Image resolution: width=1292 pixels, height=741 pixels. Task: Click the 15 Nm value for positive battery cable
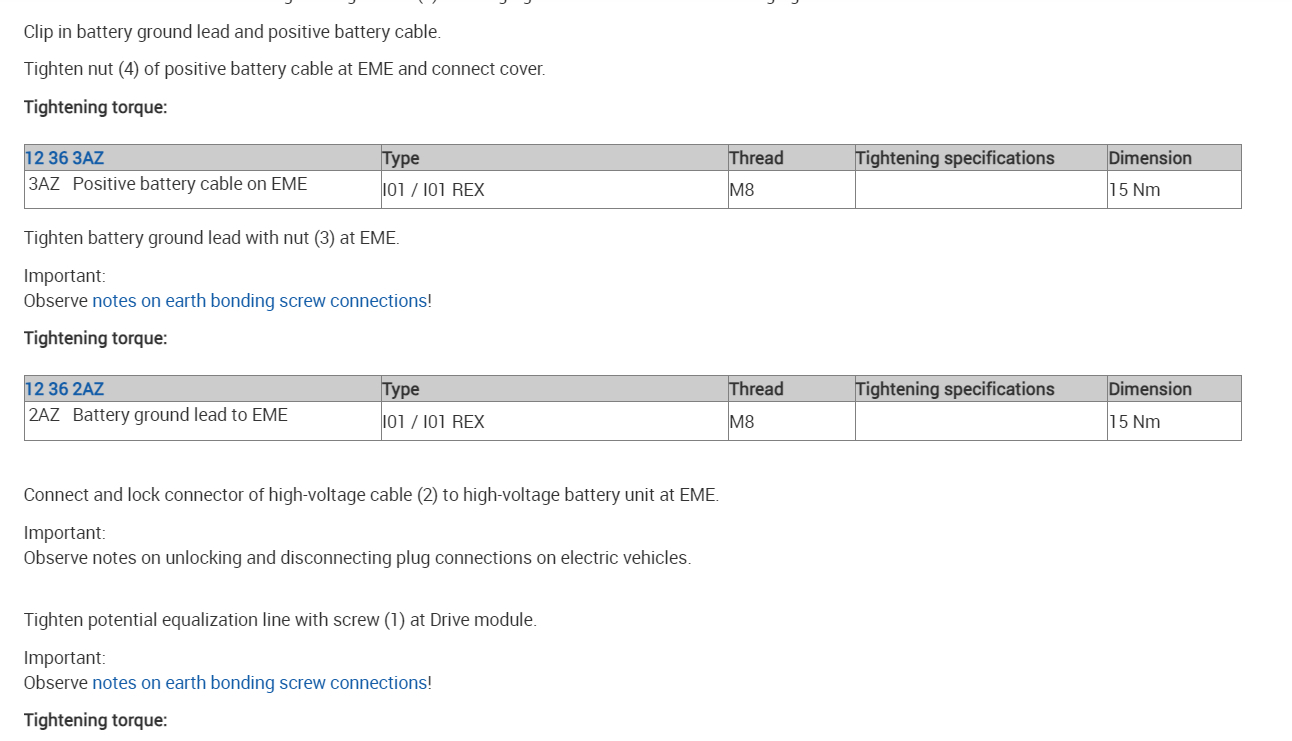point(1134,190)
